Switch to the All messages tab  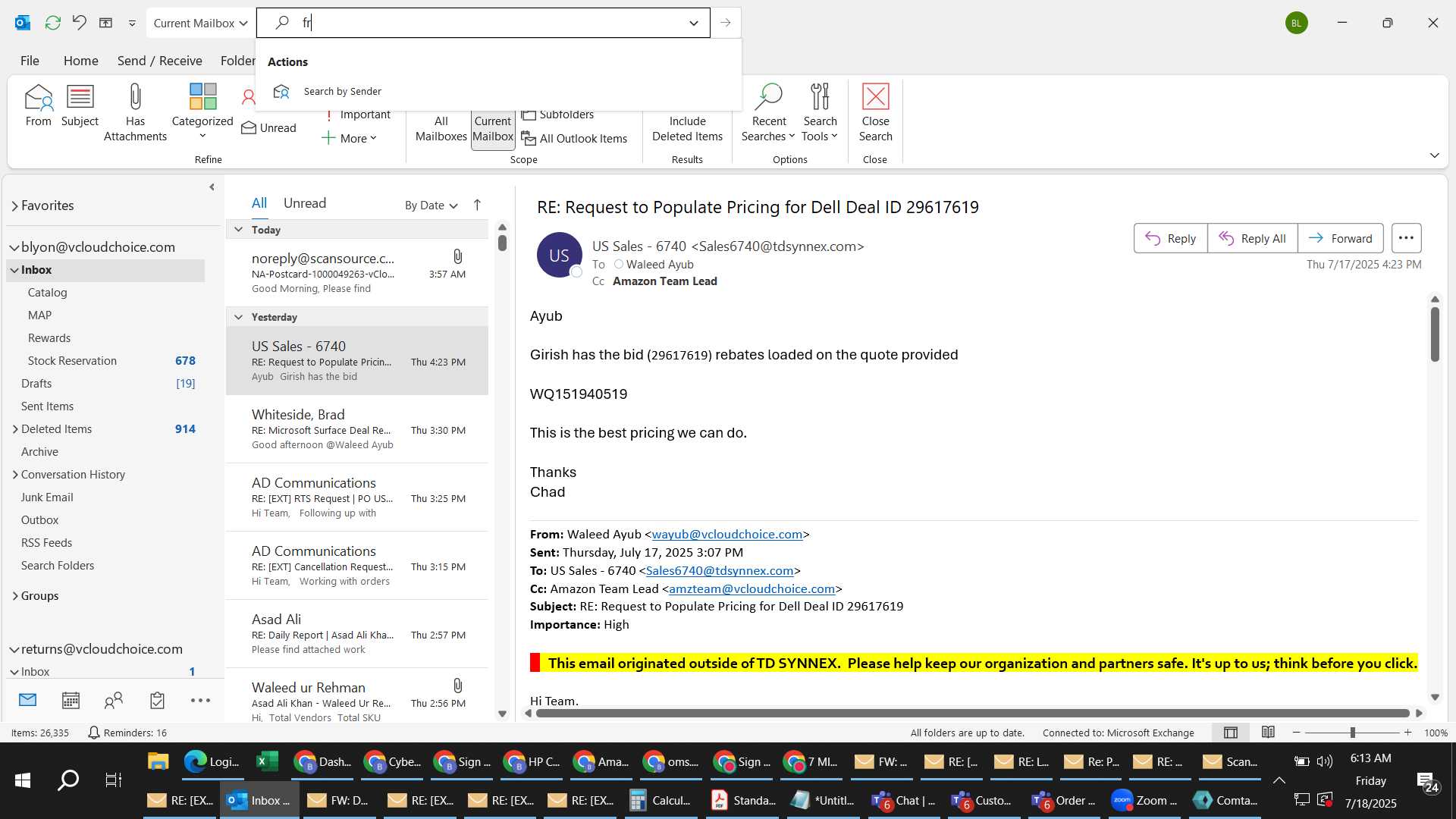(x=259, y=203)
